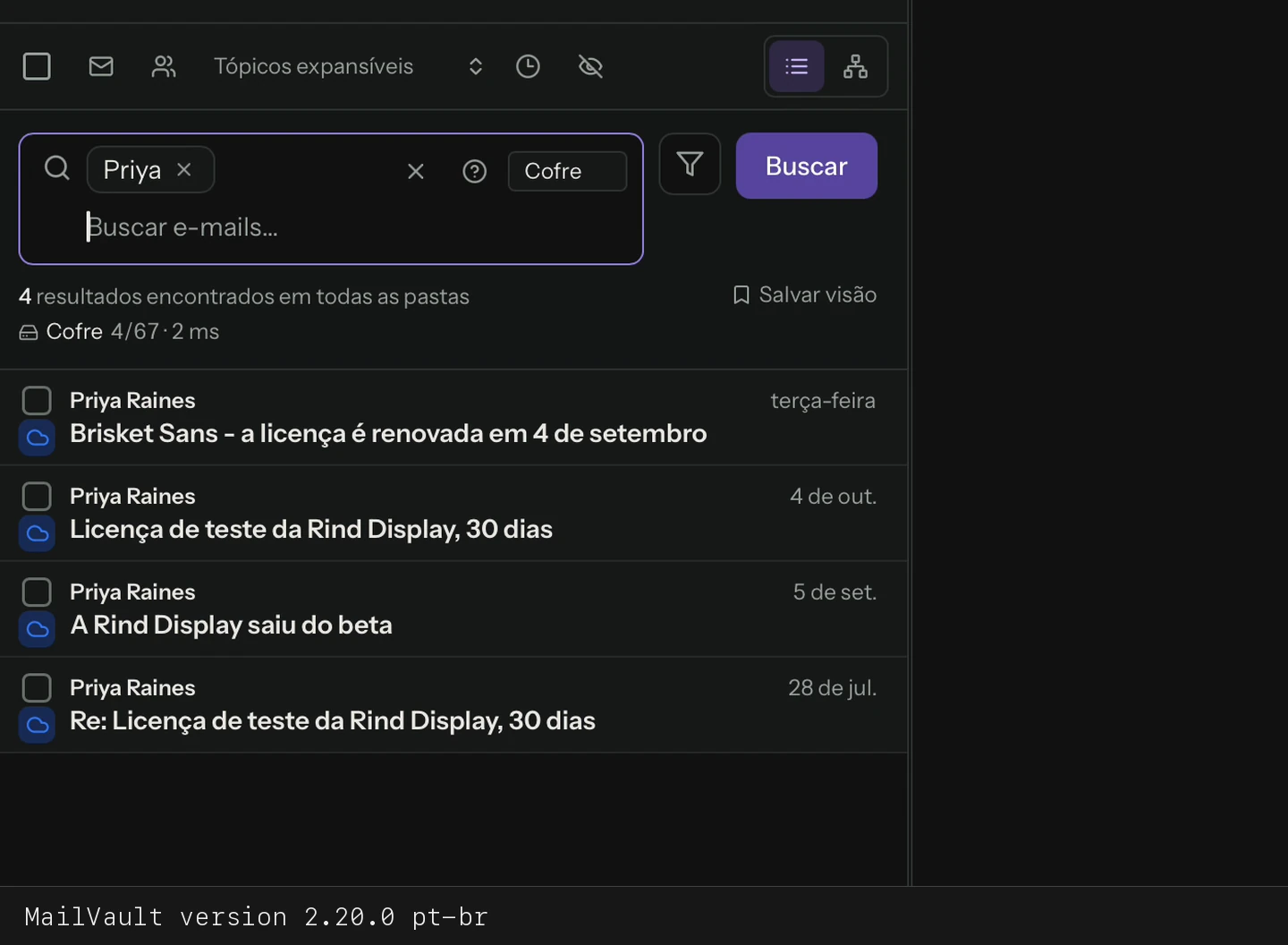Screen dimensions: 1288x945
Task: Click the clock icon in the toolbar
Action: (x=529, y=66)
